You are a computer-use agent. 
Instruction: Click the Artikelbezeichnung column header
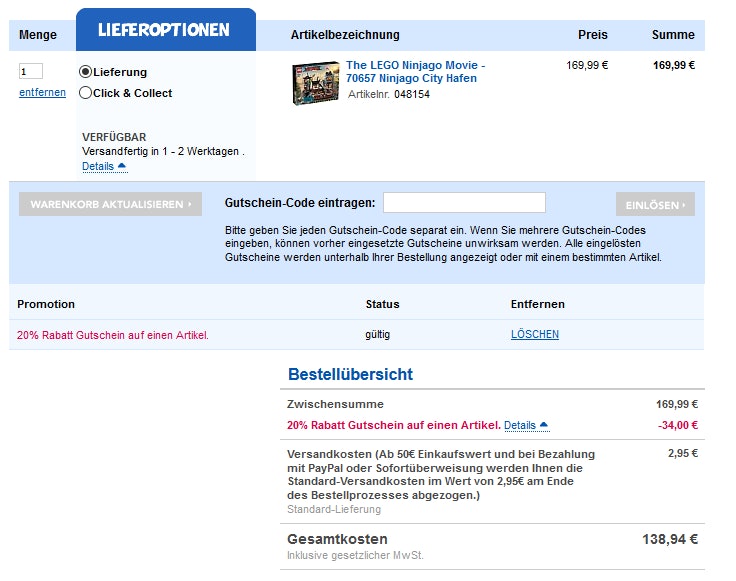pos(345,35)
